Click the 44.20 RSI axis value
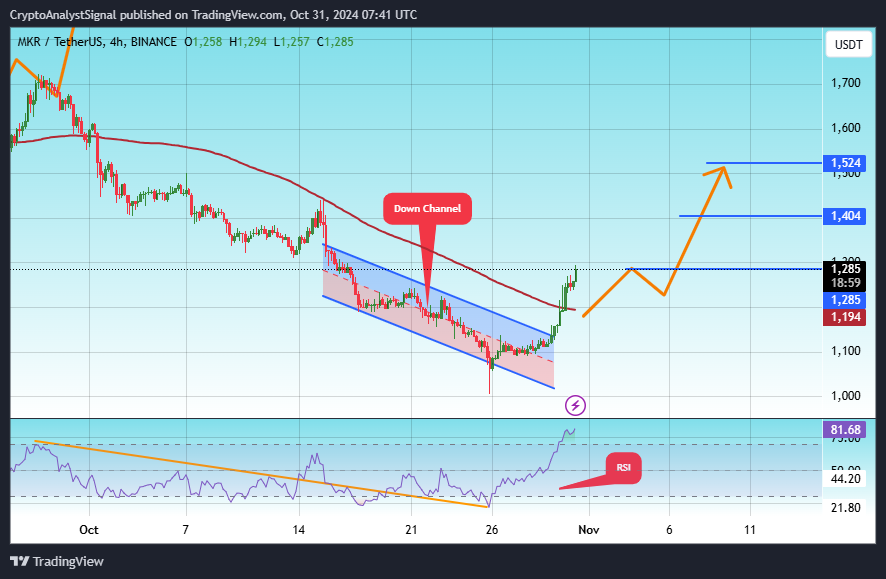The height and width of the screenshot is (579, 886). coord(846,479)
